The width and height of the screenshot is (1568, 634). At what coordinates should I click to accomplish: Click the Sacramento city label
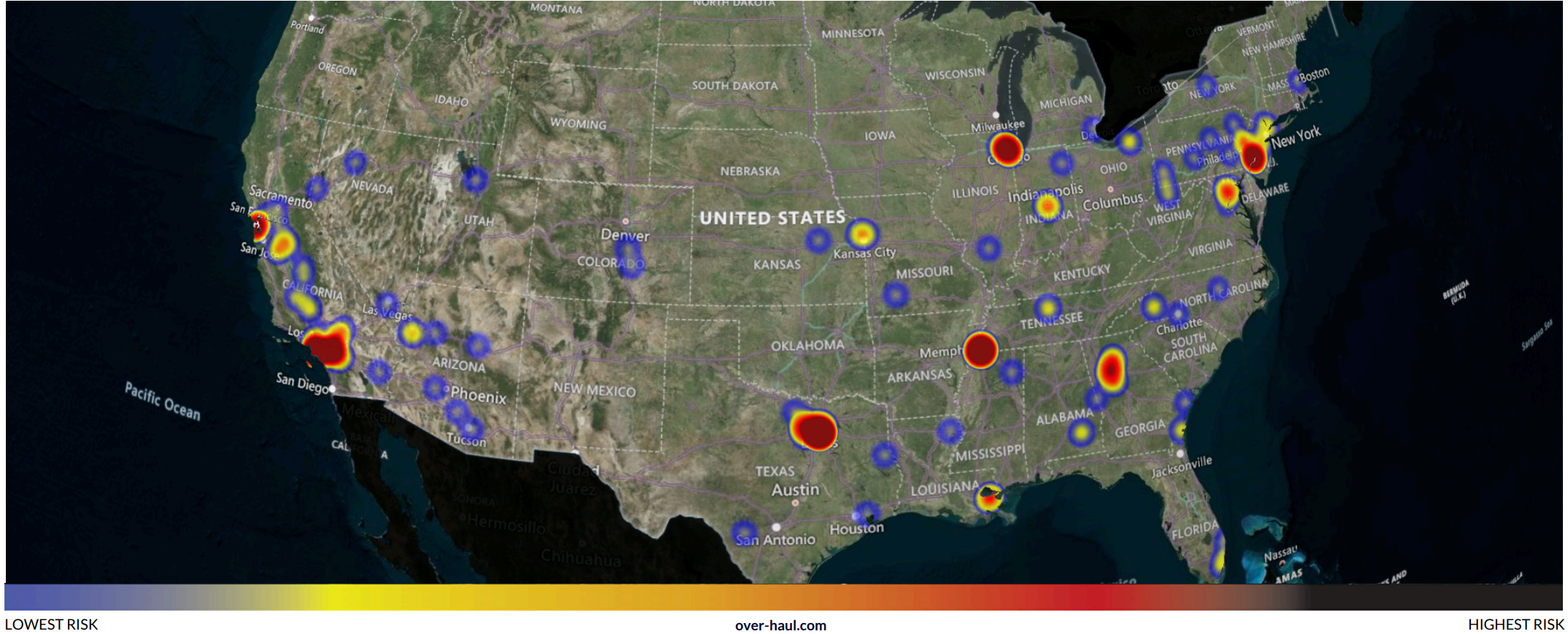coord(281,196)
